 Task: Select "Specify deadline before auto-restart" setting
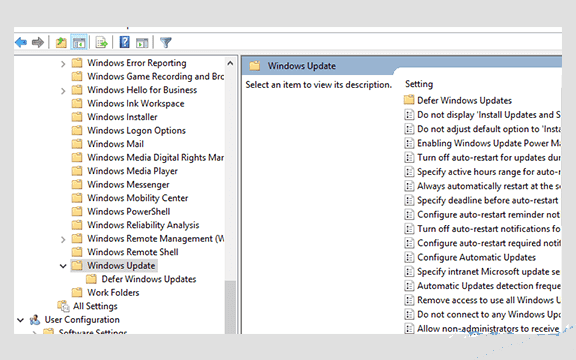(x=482, y=200)
